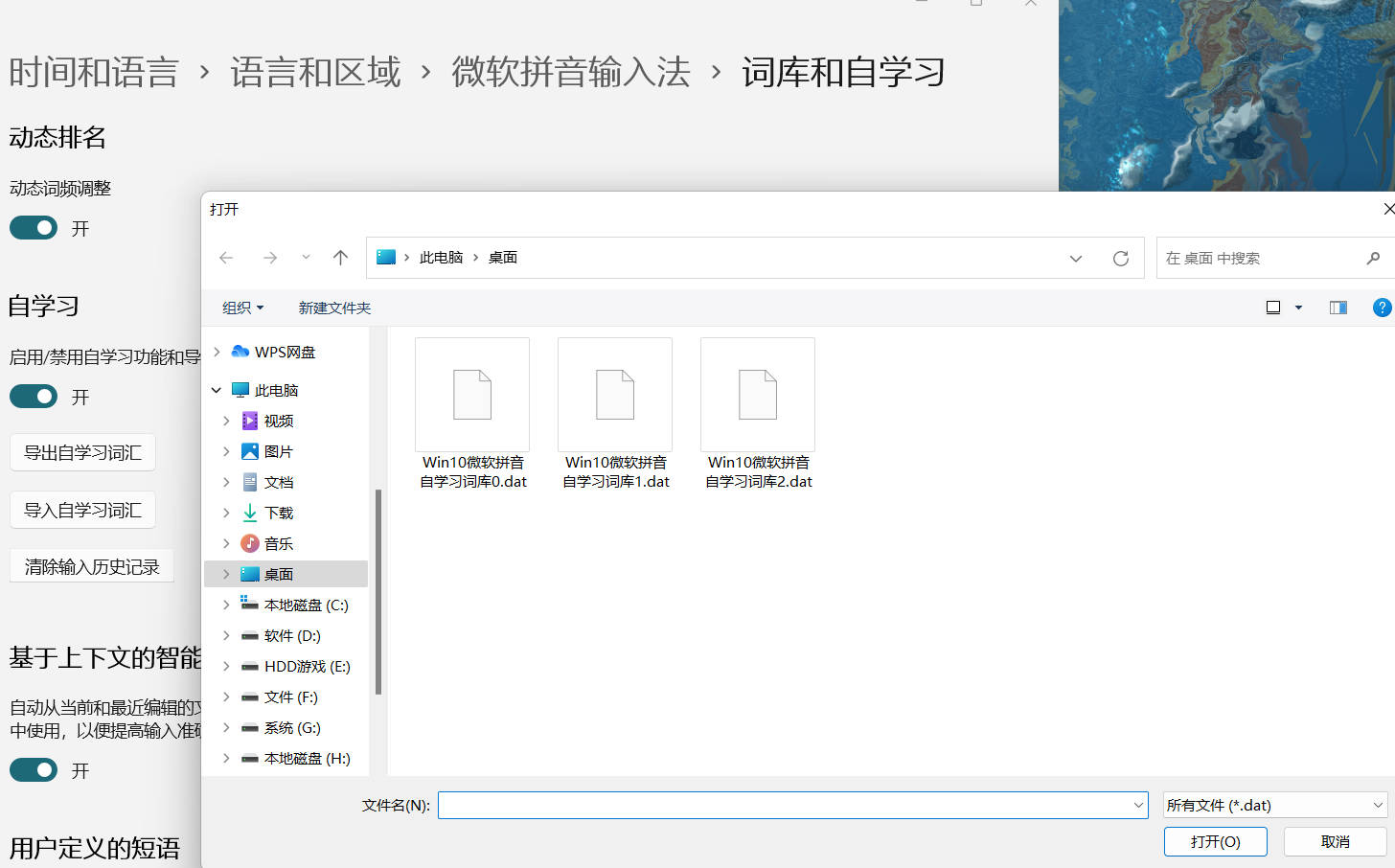Open the 下载 folder icon in sidebar
Screen dimensions: 1395x868
click(x=249, y=513)
